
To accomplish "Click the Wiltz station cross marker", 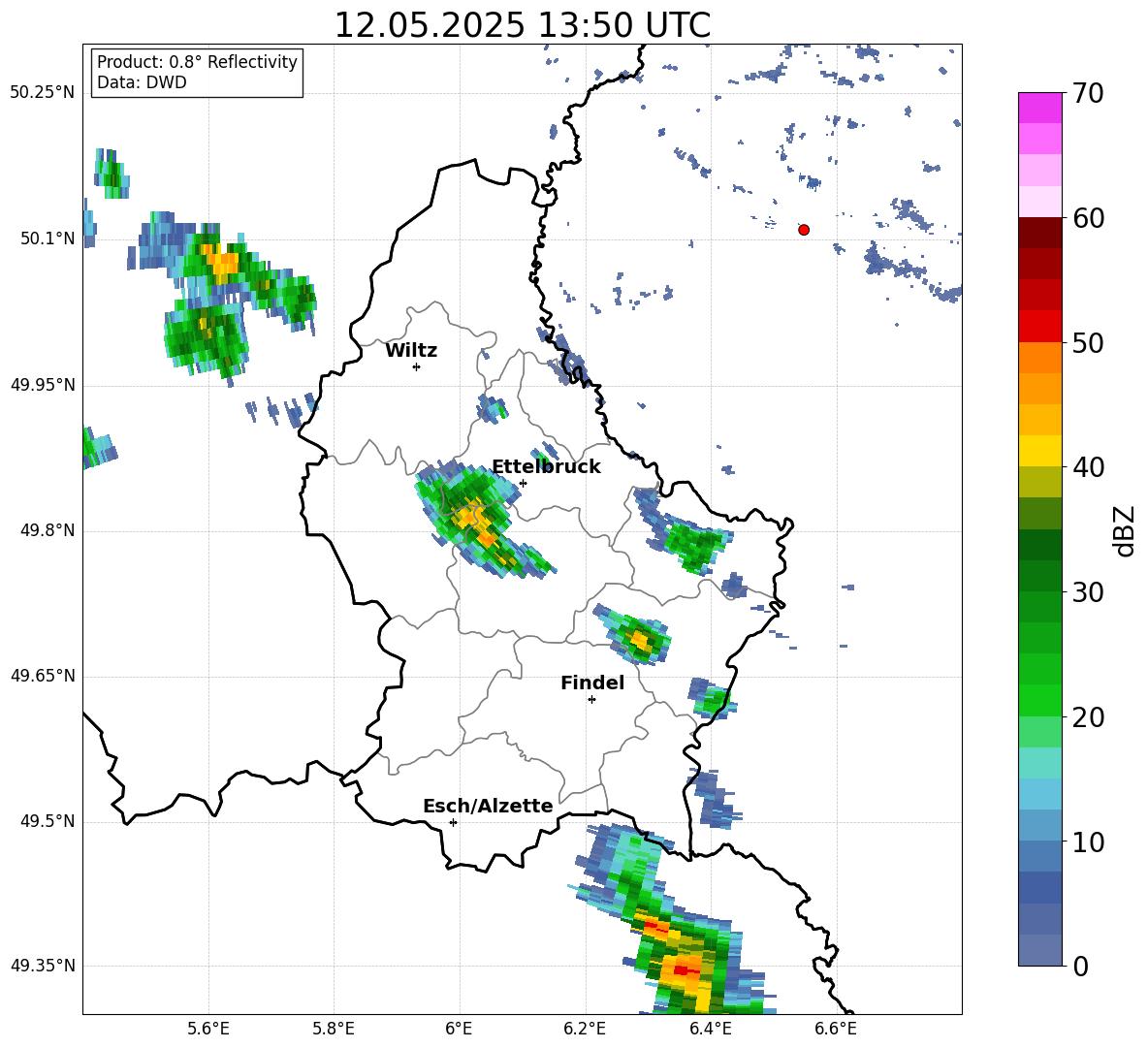I will click(x=417, y=366).
